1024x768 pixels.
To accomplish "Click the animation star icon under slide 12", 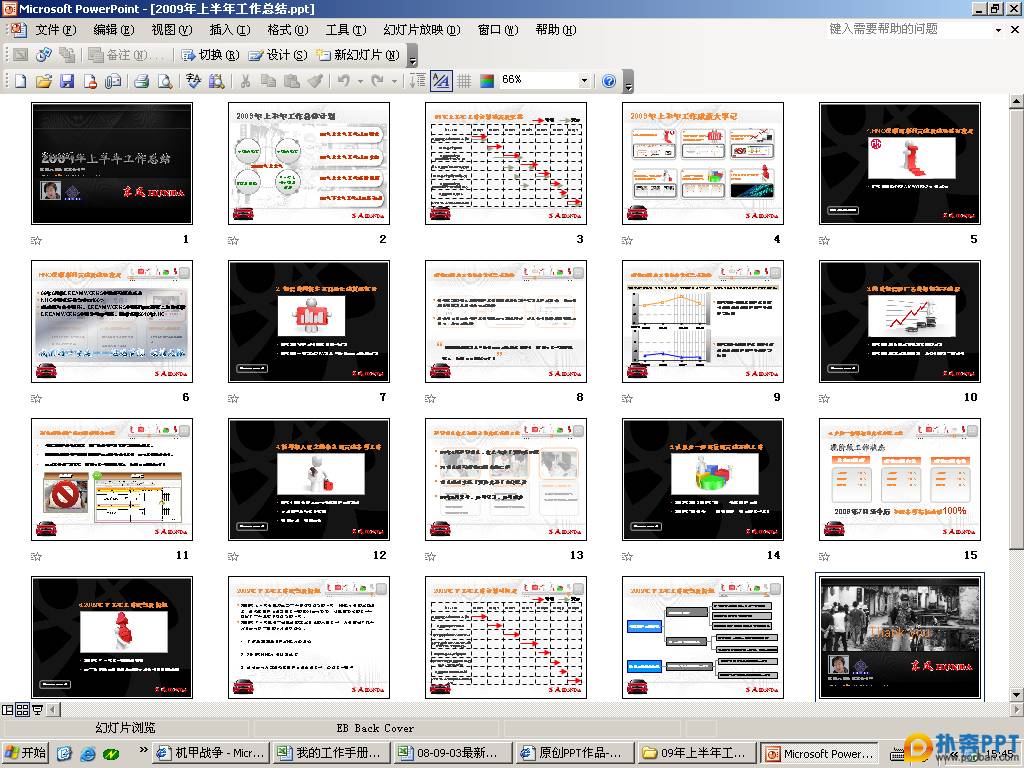I will [233, 556].
